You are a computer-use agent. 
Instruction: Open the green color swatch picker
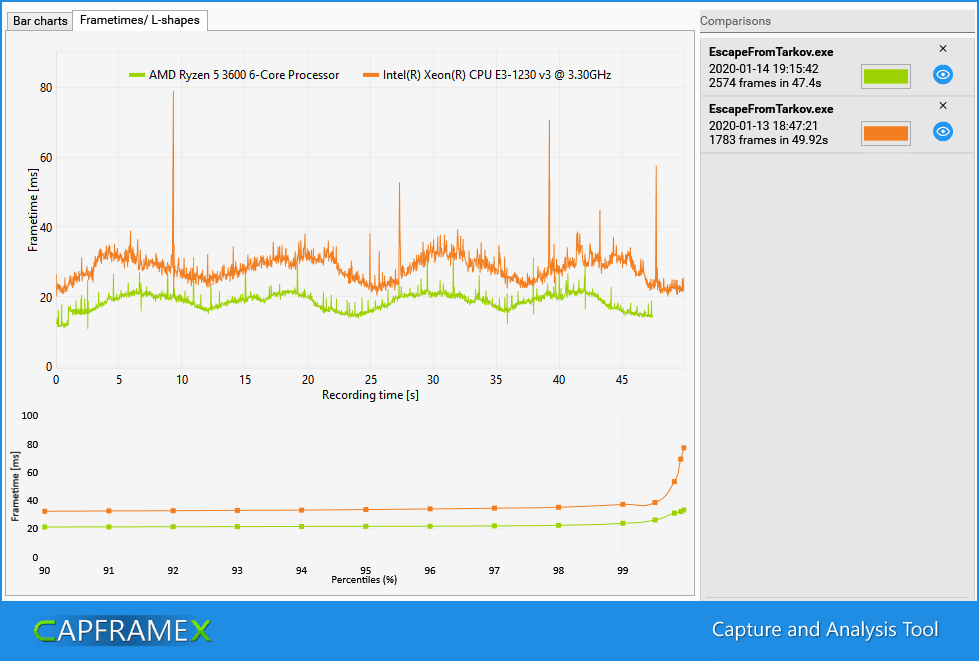(885, 76)
